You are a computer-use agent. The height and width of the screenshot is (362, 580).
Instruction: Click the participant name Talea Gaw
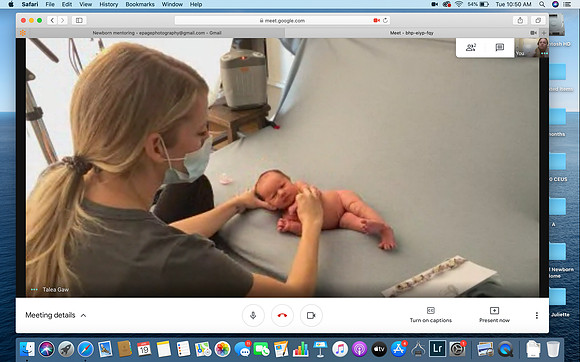[x=55, y=290]
